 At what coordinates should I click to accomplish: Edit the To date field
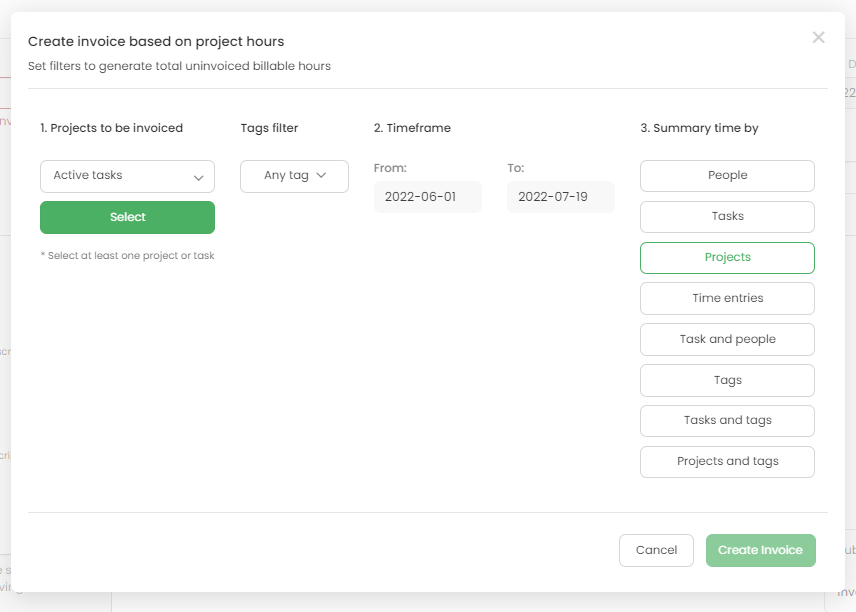560,197
